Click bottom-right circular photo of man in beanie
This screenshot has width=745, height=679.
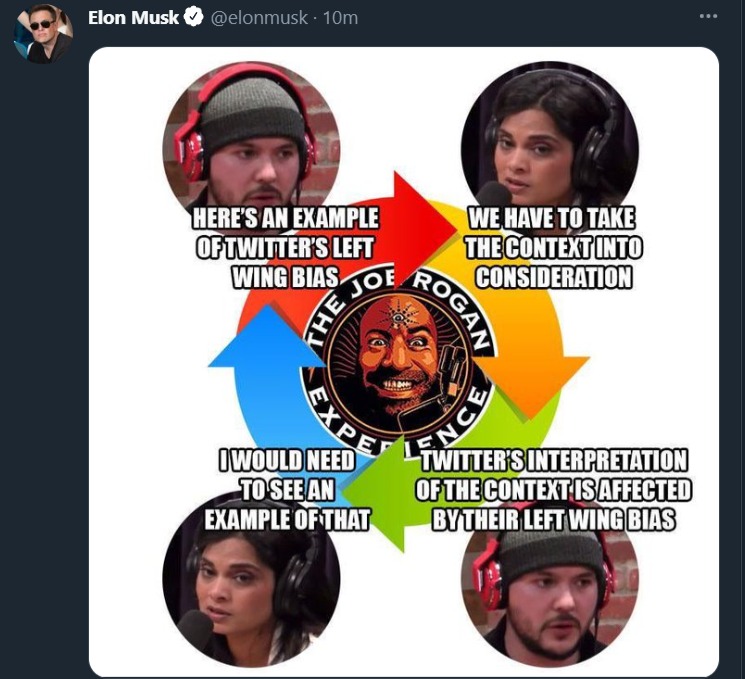click(550, 596)
